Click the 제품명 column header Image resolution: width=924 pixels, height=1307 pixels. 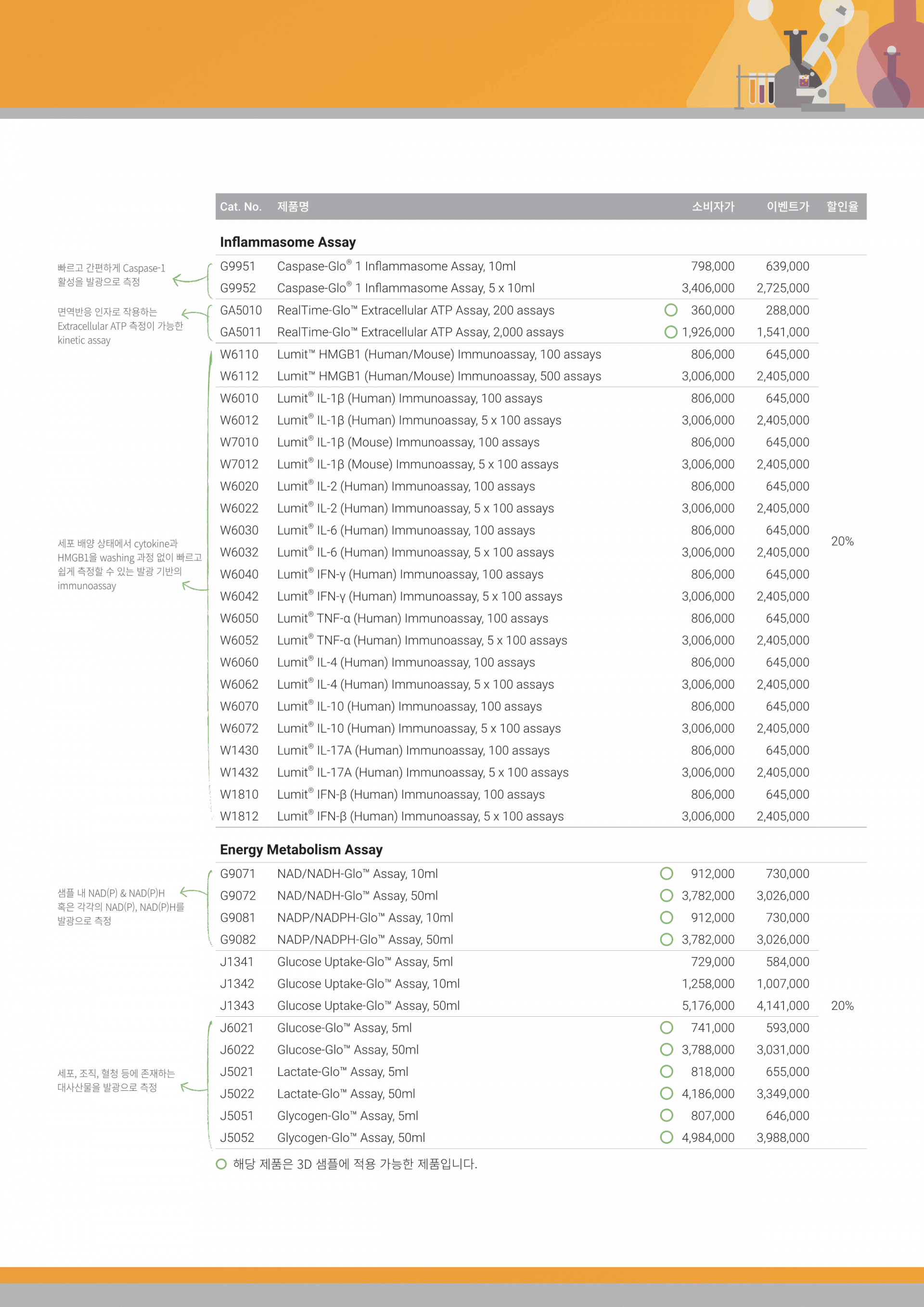293,207
